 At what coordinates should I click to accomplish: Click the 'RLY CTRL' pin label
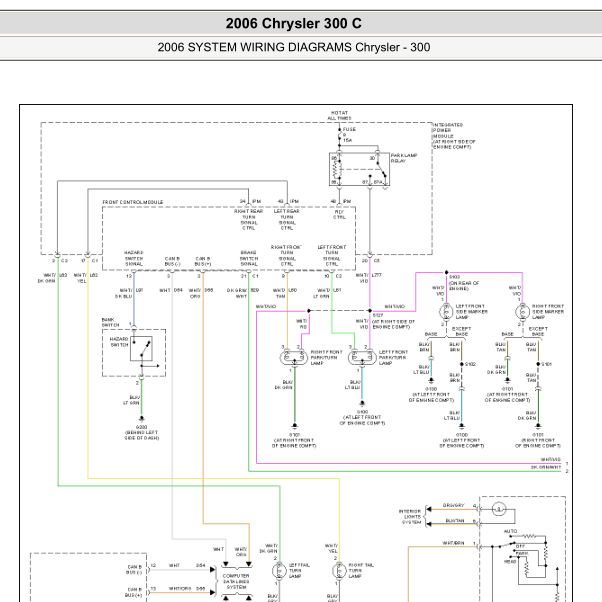[x=339, y=214]
